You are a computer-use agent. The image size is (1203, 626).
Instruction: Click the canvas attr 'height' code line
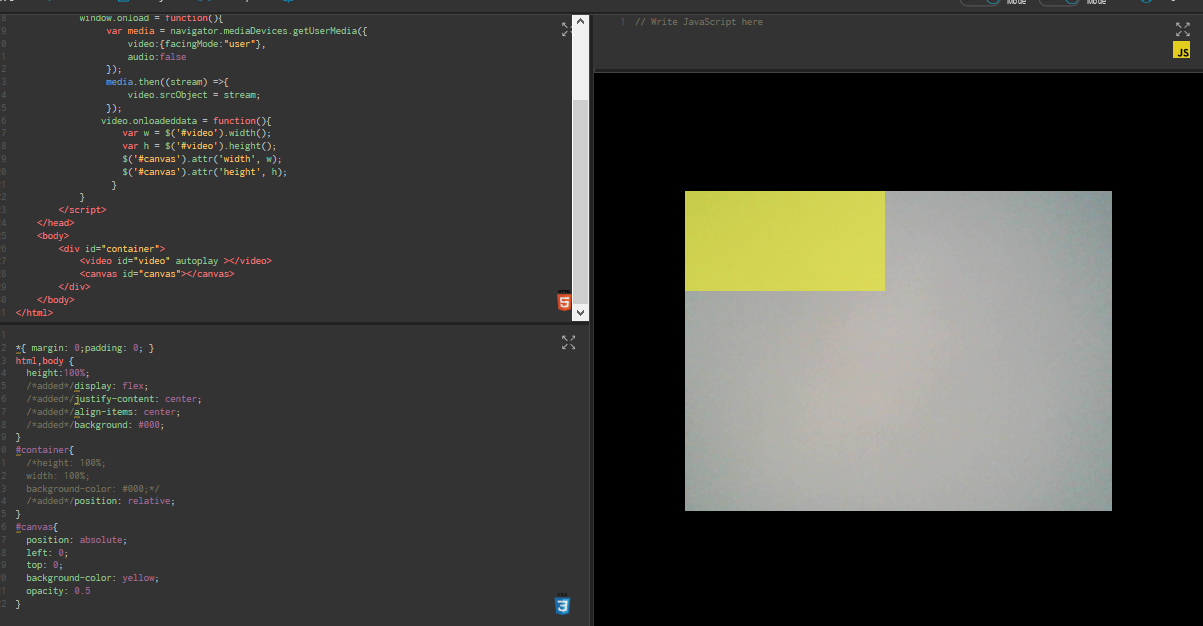[205, 172]
